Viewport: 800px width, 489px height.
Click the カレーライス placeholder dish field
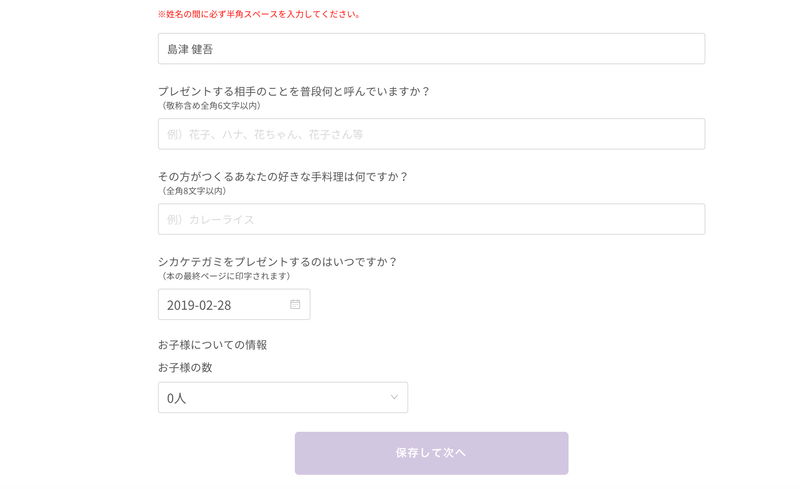point(431,219)
